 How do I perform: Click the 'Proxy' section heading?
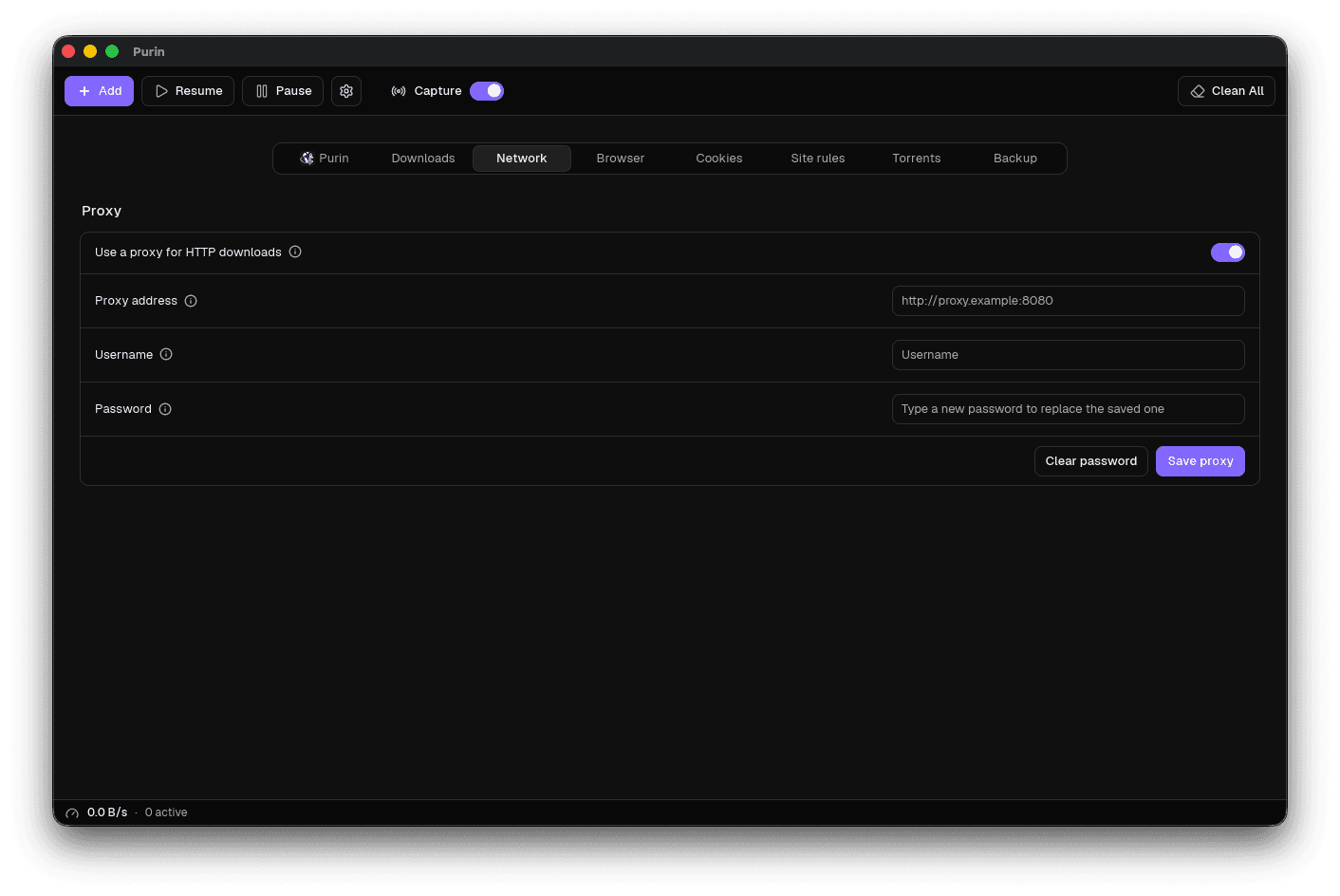coord(102,211)
